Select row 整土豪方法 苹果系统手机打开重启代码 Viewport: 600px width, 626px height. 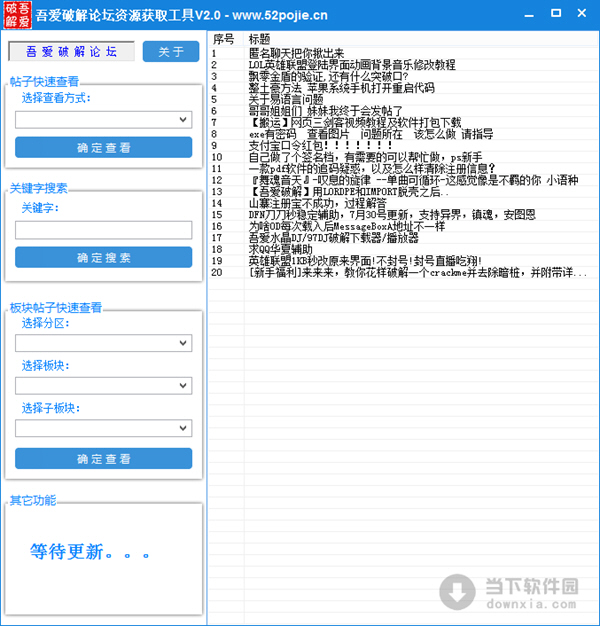click(x=403, y=88)
